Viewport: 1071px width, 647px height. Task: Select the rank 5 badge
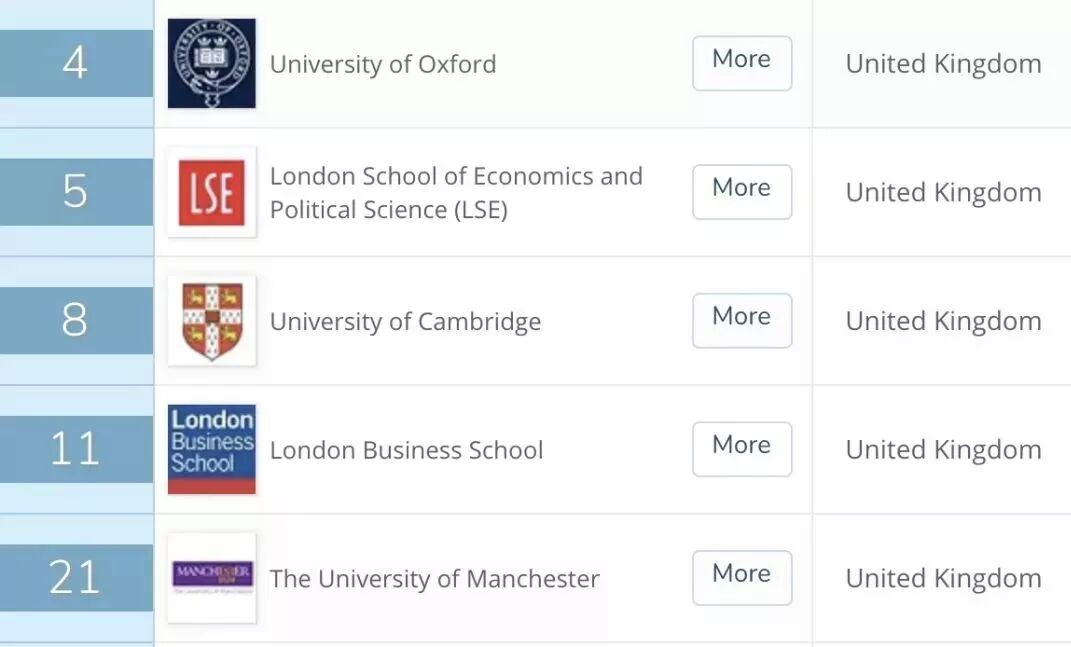[x=76, y=192]
